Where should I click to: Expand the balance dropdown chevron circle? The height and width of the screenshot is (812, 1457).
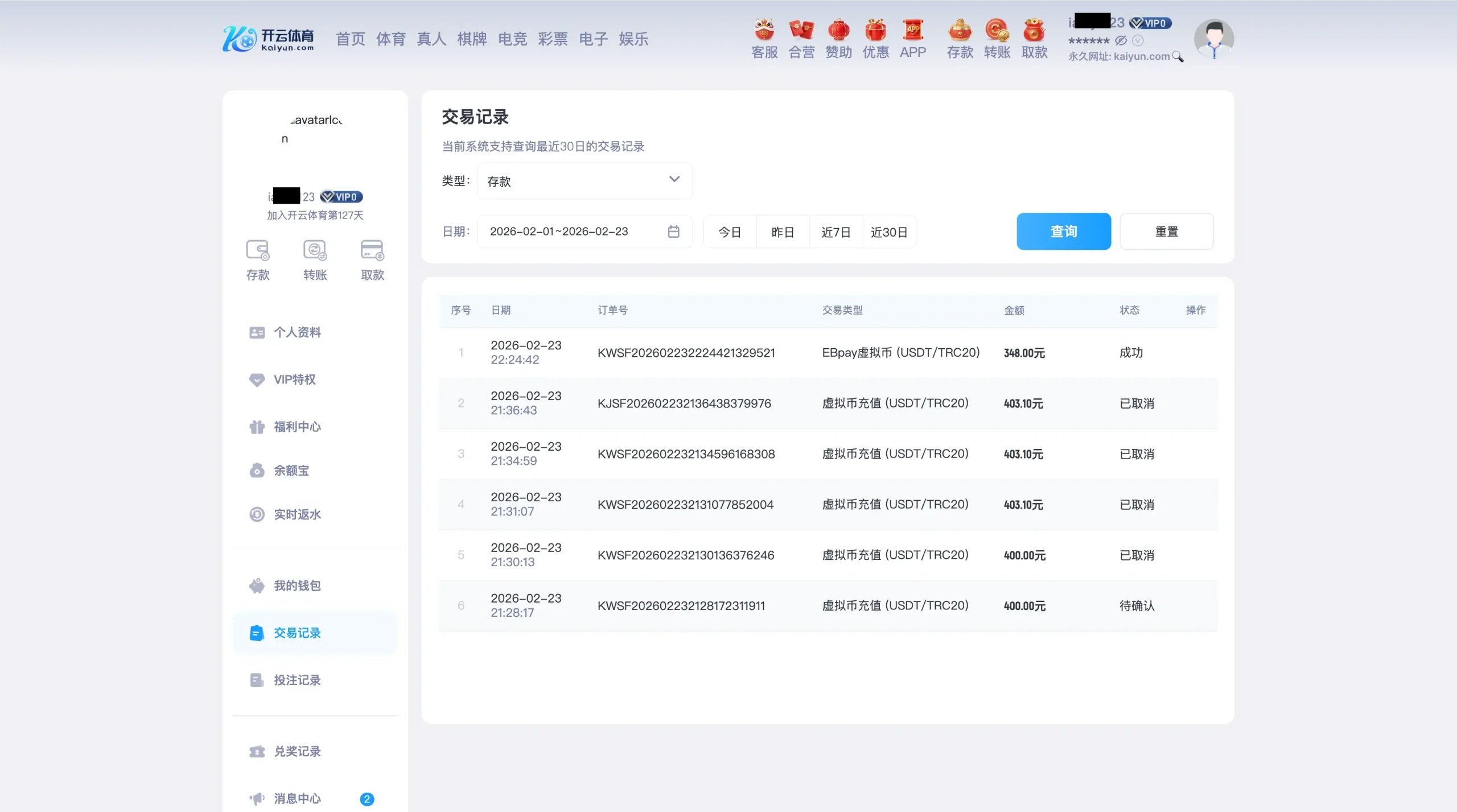tap(1138, 40)
